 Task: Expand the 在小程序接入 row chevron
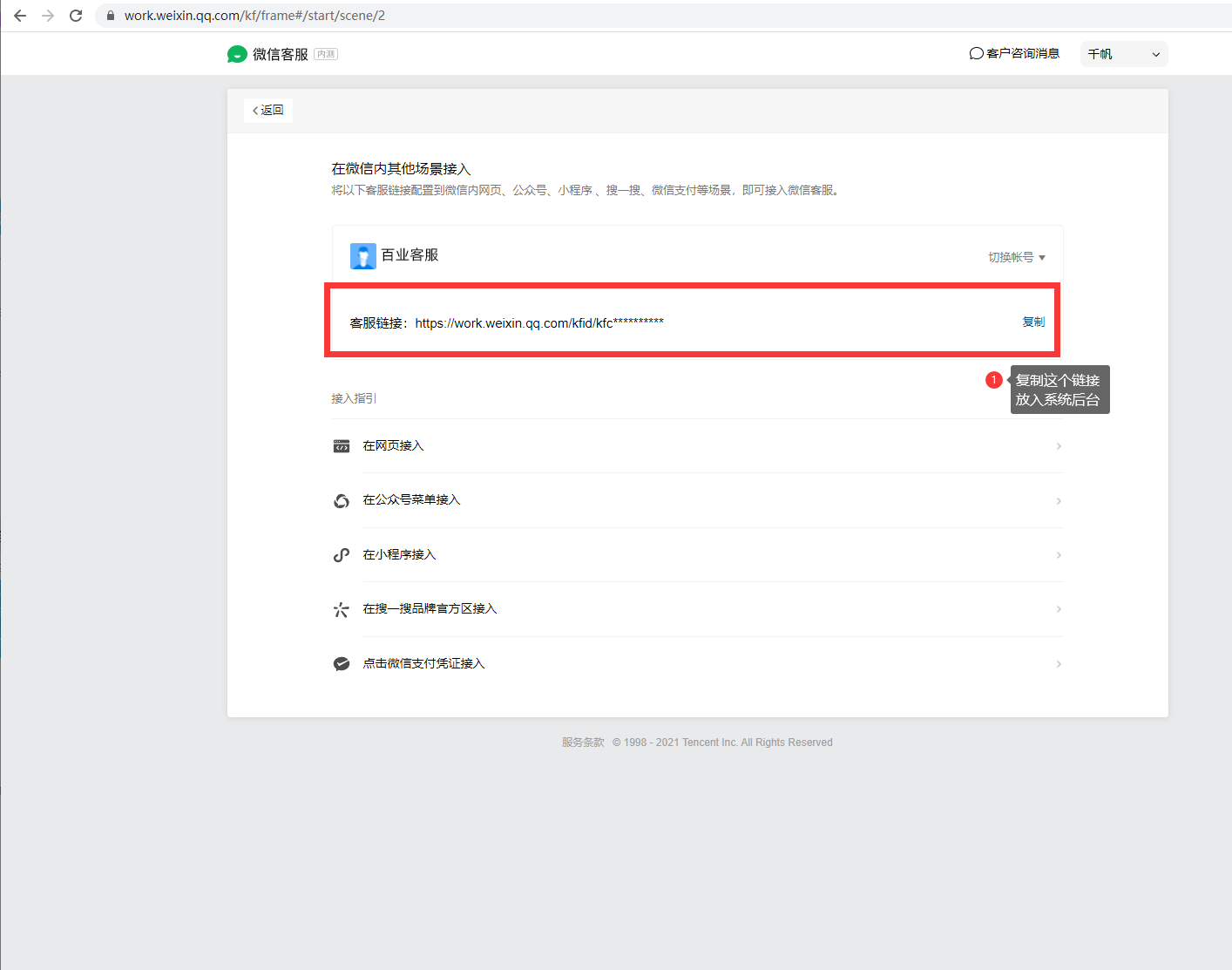click(x=1059, y=555)
